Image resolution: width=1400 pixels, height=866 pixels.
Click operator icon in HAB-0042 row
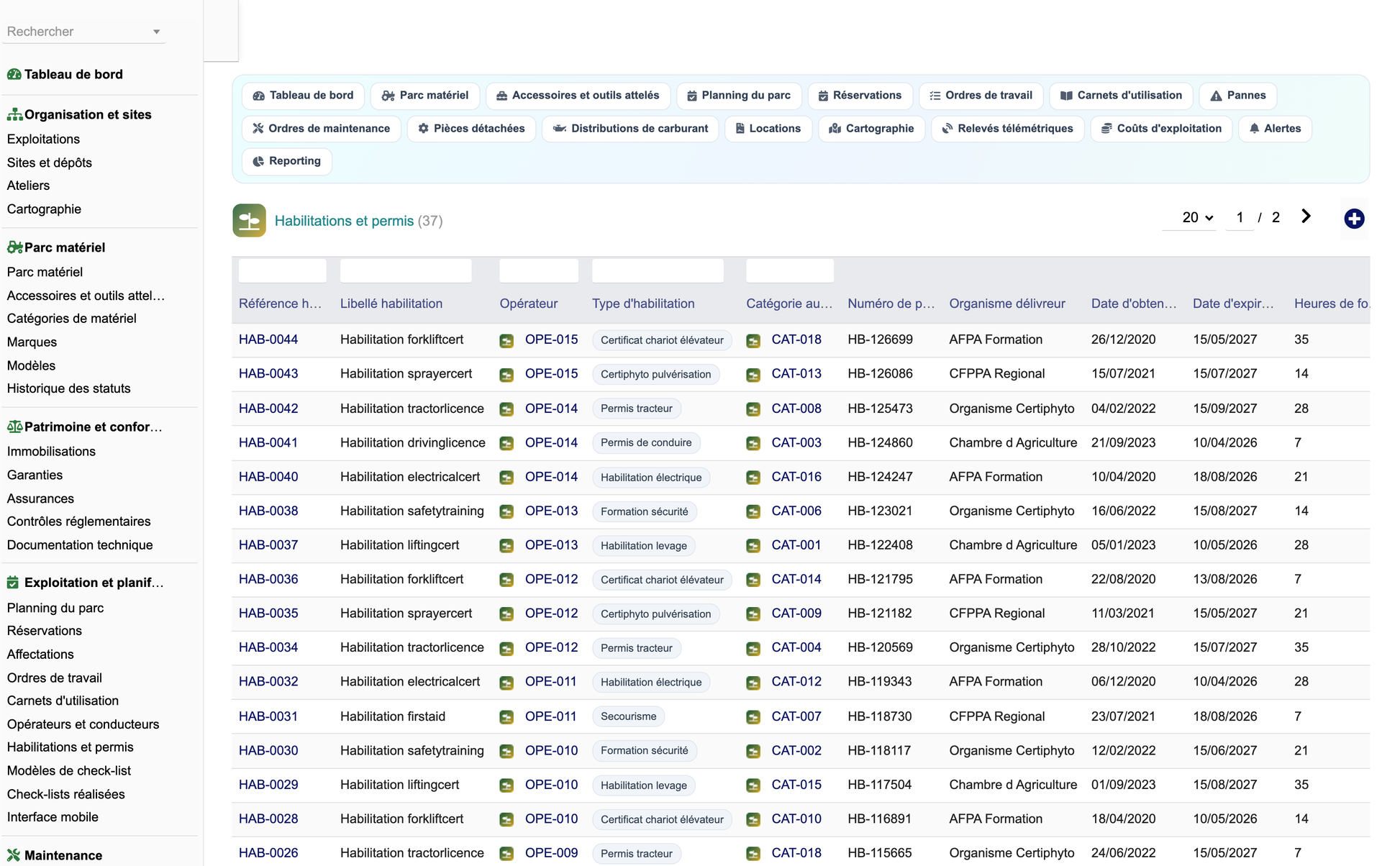(x=506, y=409)
